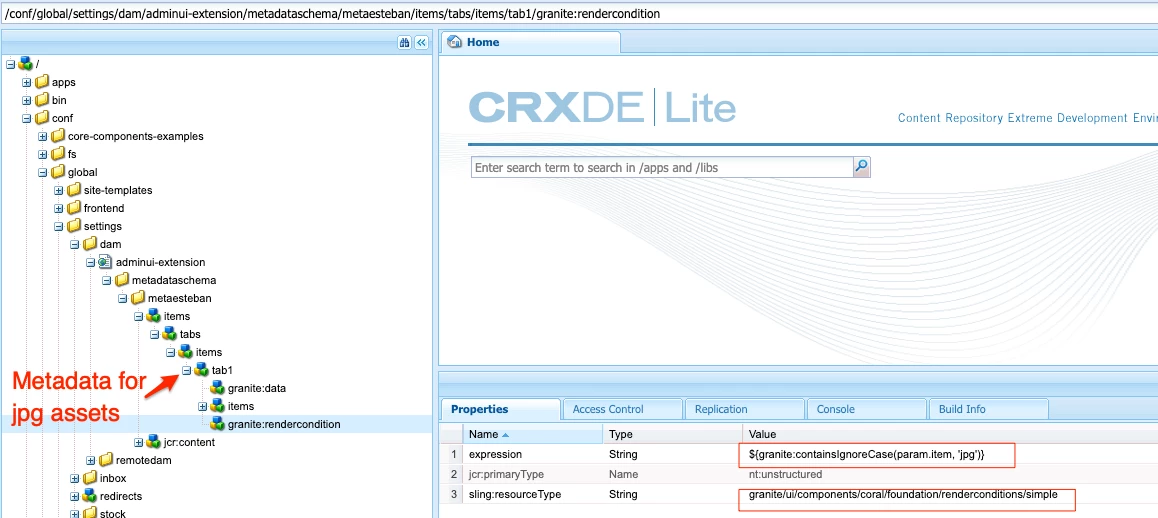Click the Value column header
The height and width of the screenshot is (518, 1158).
coord(950,434)
